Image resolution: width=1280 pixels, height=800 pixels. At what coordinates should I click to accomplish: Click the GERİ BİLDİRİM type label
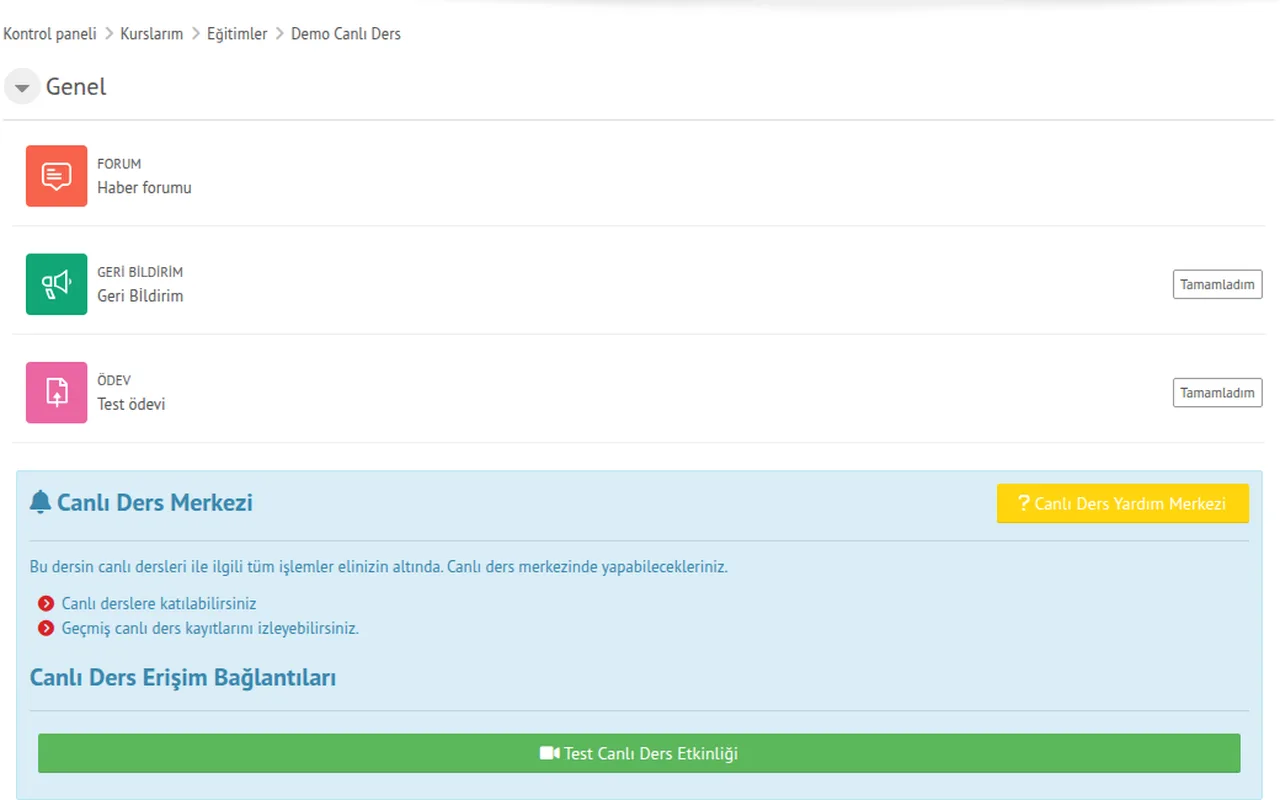[x=140, y=272]
